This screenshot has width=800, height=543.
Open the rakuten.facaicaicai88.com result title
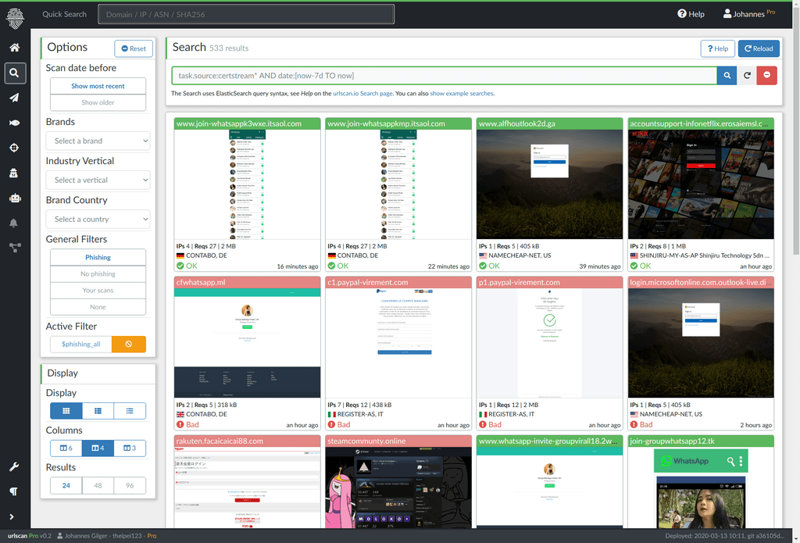(219, 441)
